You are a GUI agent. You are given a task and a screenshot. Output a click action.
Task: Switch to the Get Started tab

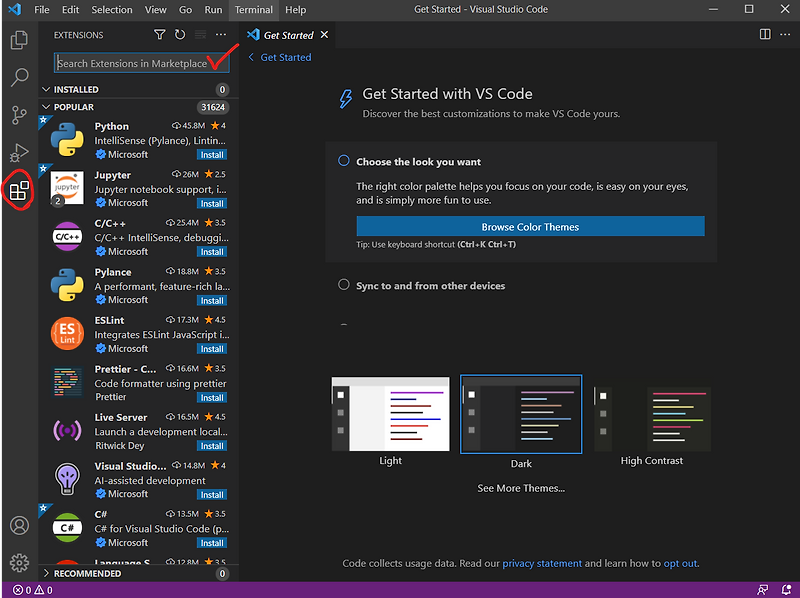click(288, 33)
